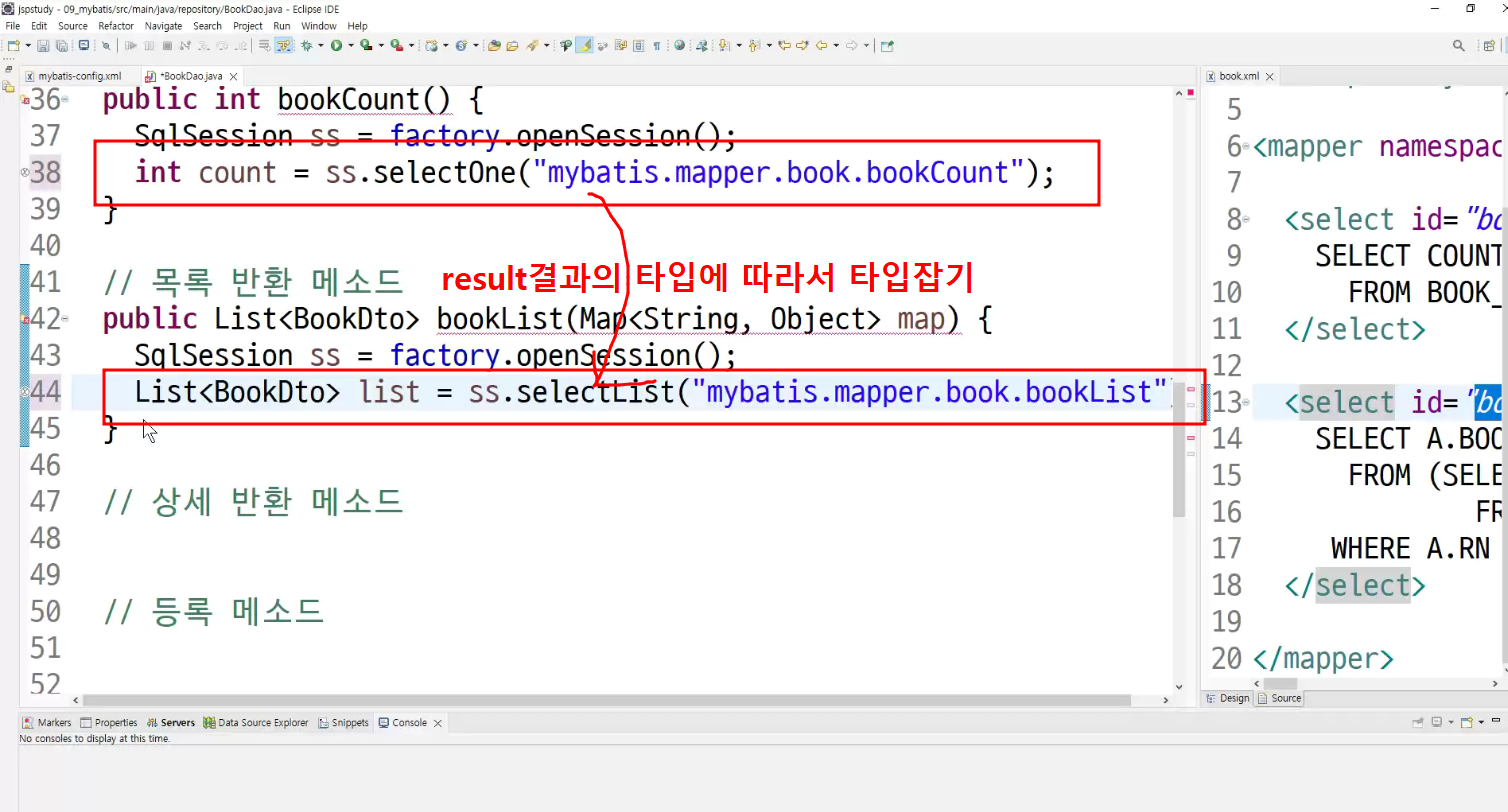This screenshot has width=1508, height=812.
Task: Click the Save All toolbar icon
Action: coord(61,45)
